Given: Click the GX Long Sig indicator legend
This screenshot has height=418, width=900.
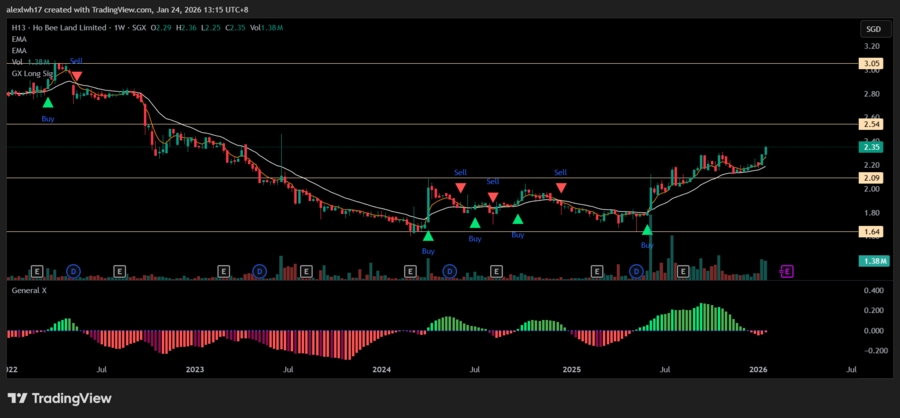Looking at the screenshot, I should coord(31,73).
